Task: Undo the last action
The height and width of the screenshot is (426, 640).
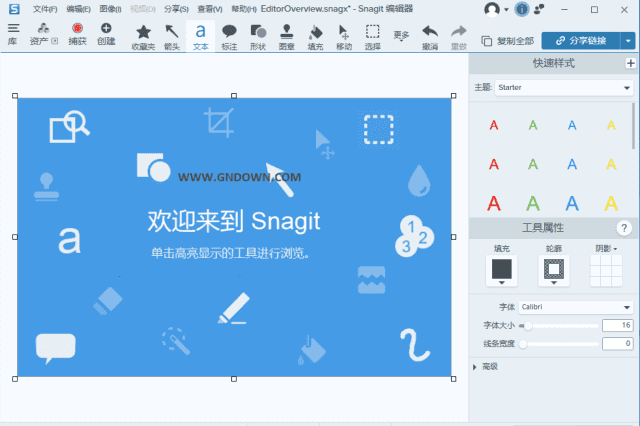Action: (x=430, y=37)
